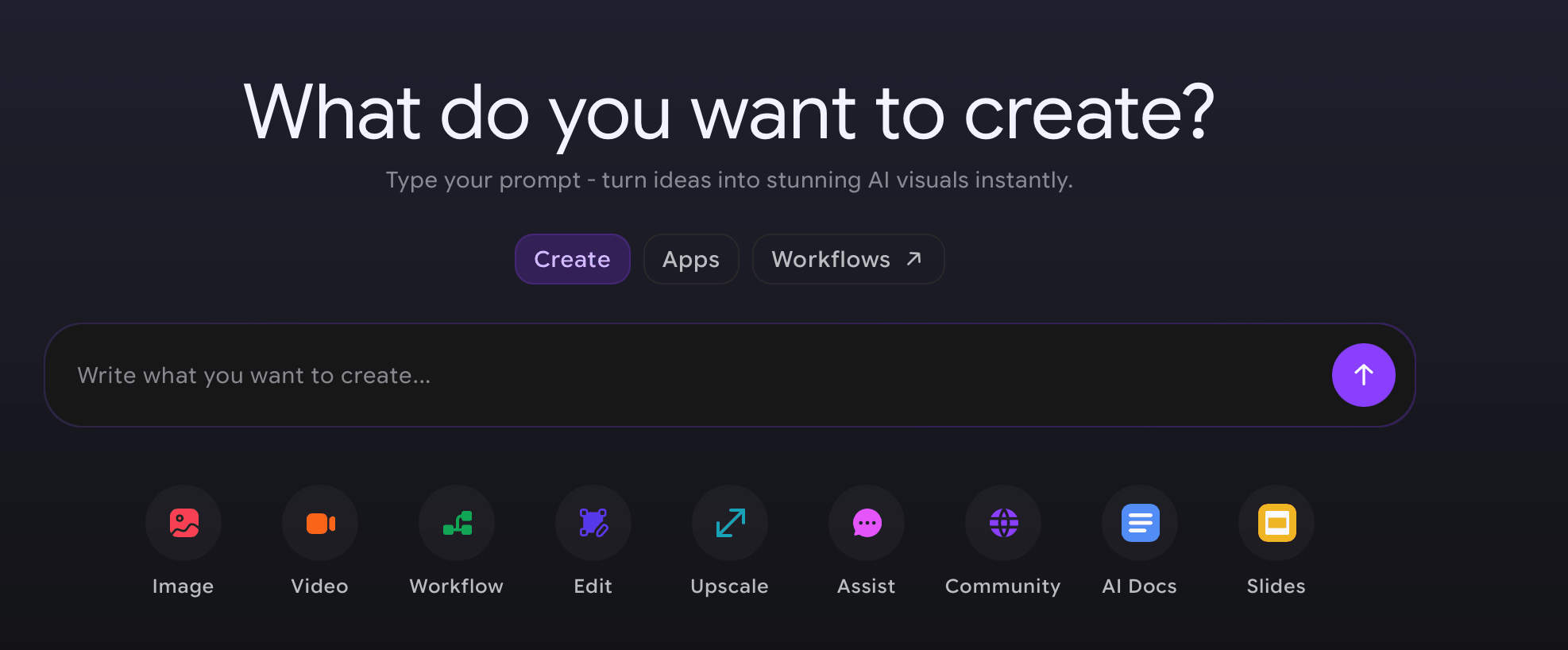Open the green Workflow nodes icon
The height and width of the screenshot is (650, 1568).
pos(457,523)
